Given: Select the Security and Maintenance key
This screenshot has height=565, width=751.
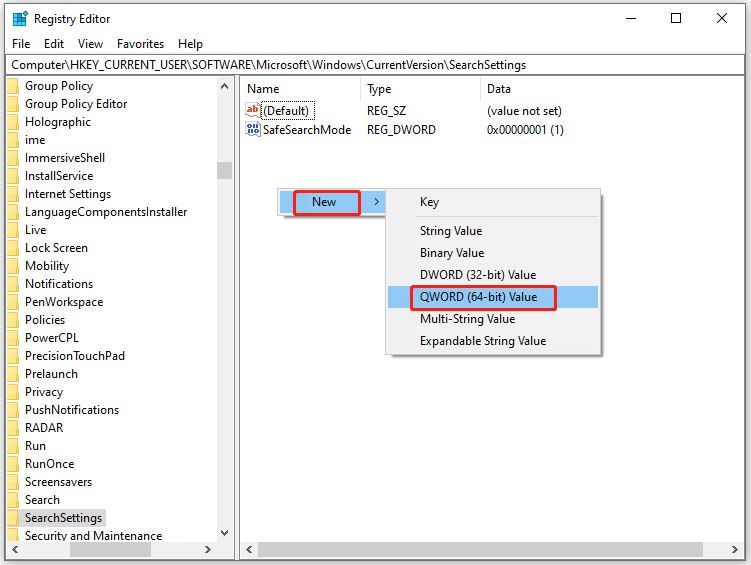Looking at the screenshot, I should click(x=93, y=536).
